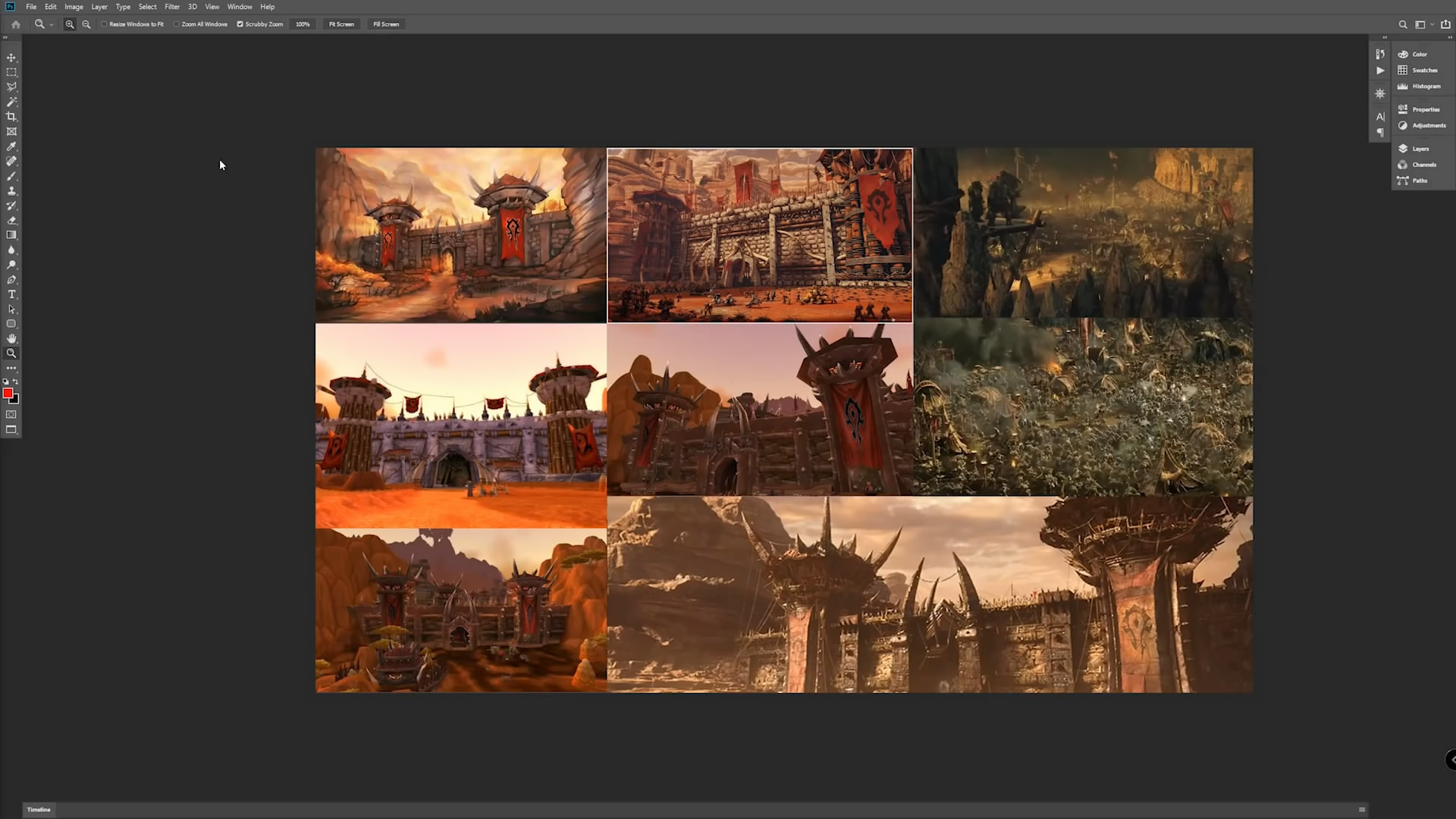1456x819 pixels.
Task: Select the Eyedropper tool
Action: (11, 146)
